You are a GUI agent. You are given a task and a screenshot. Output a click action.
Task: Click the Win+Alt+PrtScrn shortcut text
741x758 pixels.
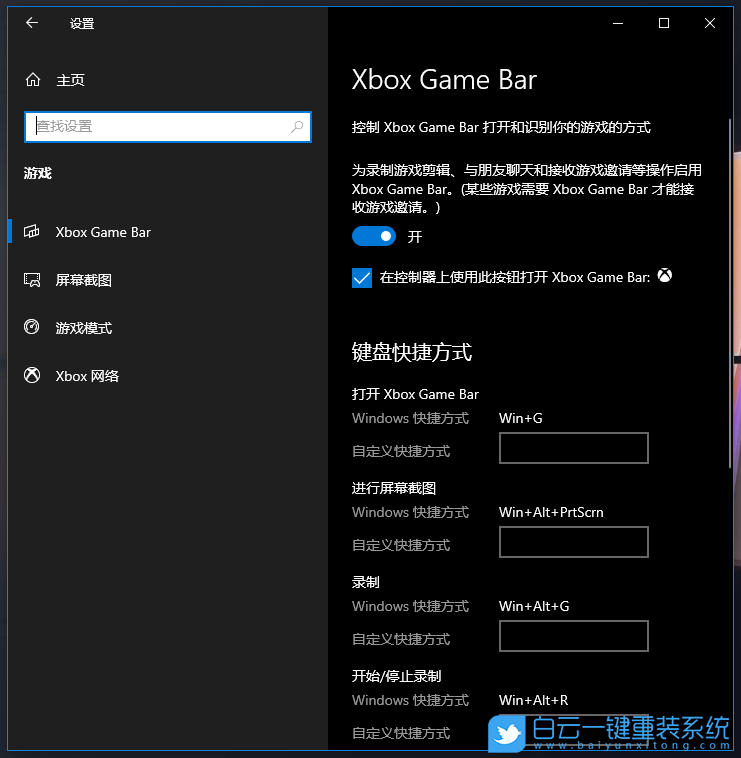tap(551, 512)
